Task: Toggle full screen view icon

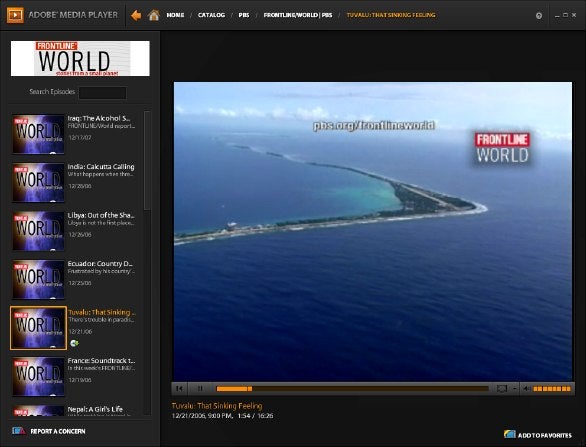Action: (x=502, y=389)
